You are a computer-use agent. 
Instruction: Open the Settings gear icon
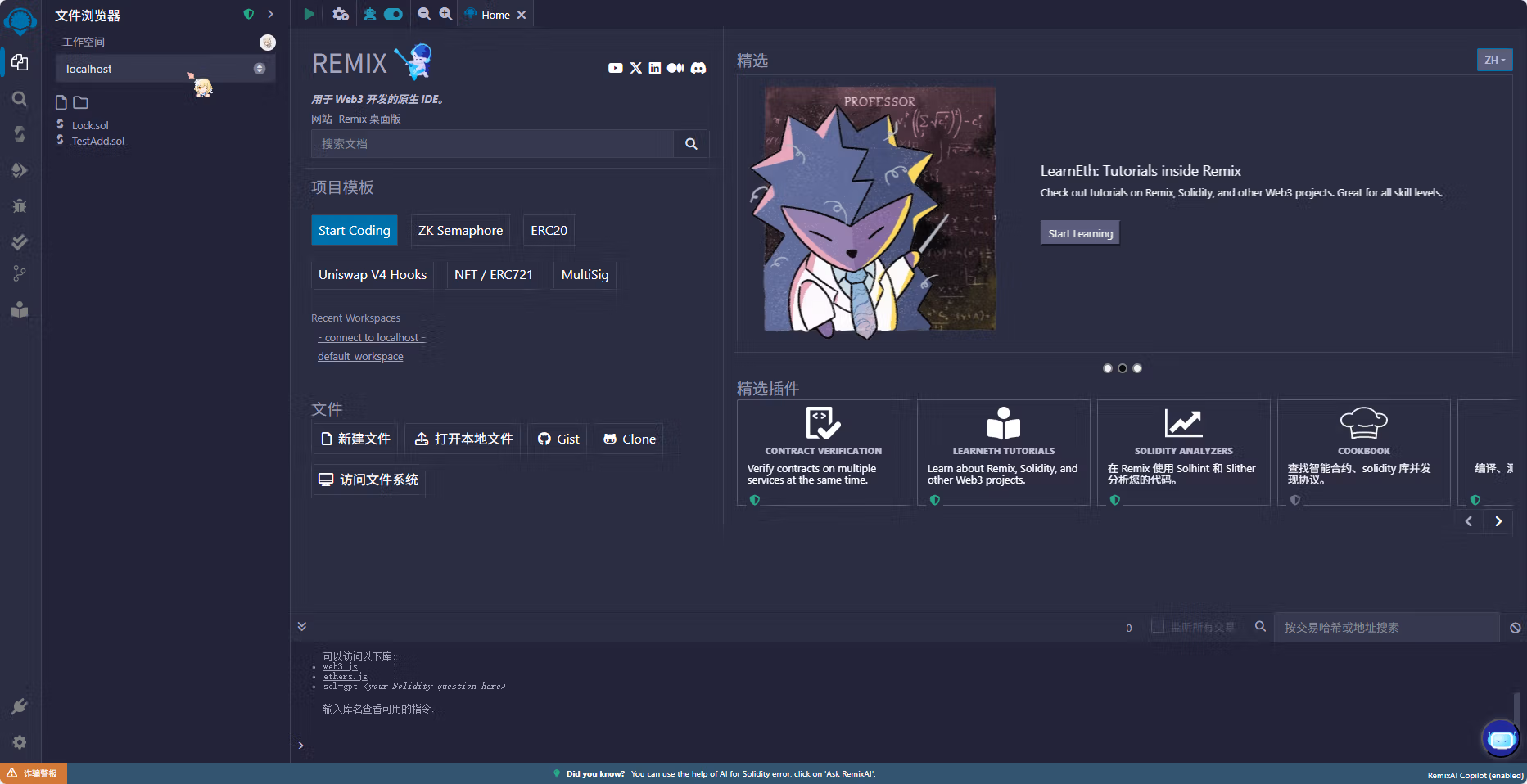click(20, 742)
